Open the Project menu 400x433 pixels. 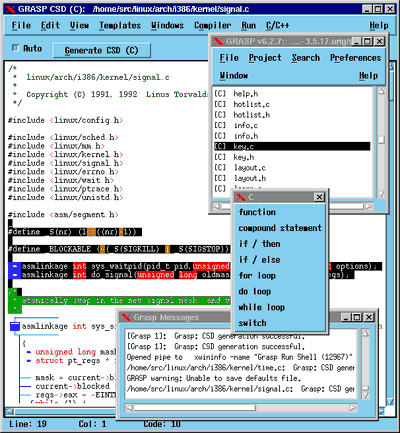click(x=265, y=58)
